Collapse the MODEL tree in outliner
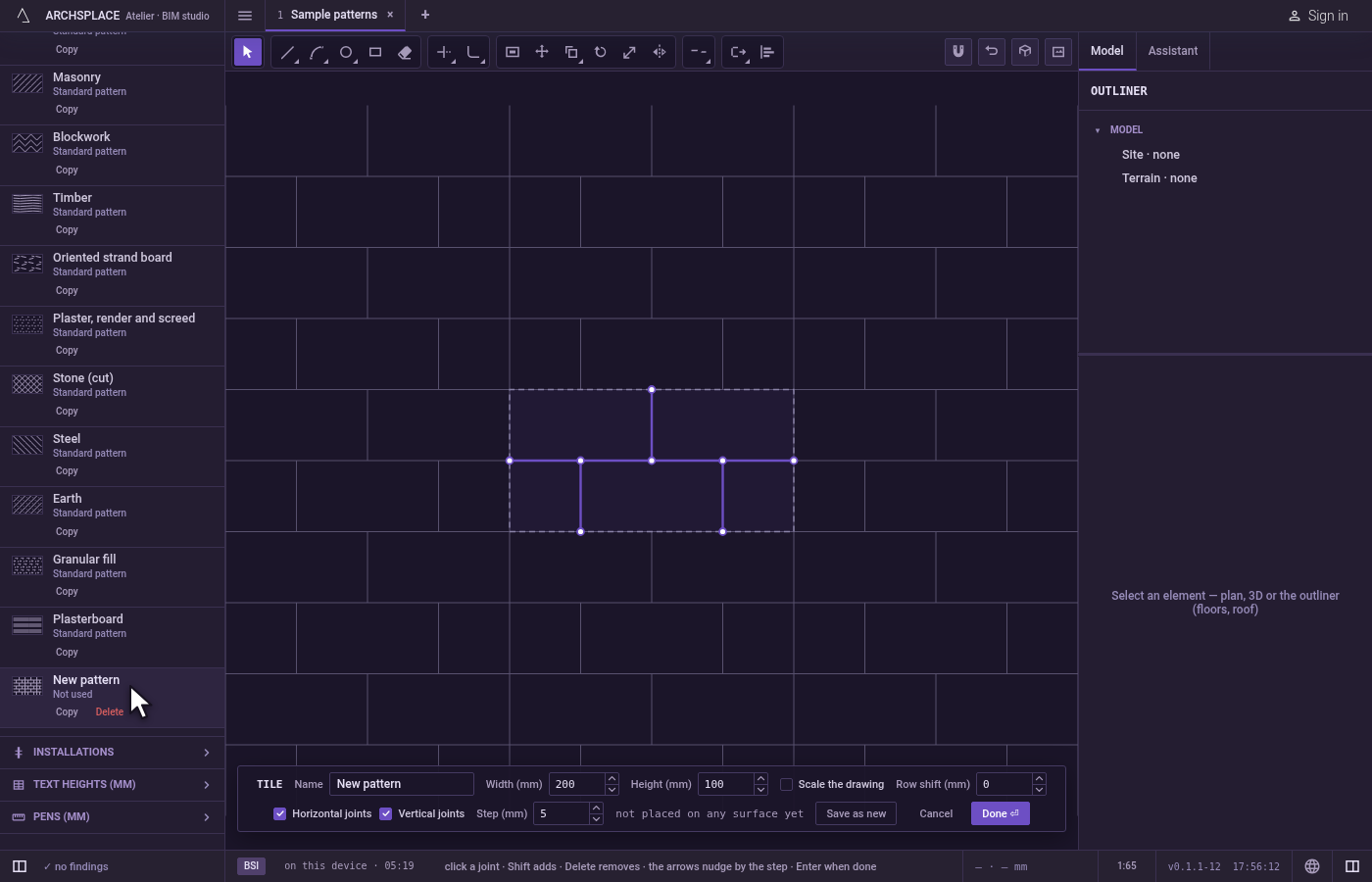 1098,130
